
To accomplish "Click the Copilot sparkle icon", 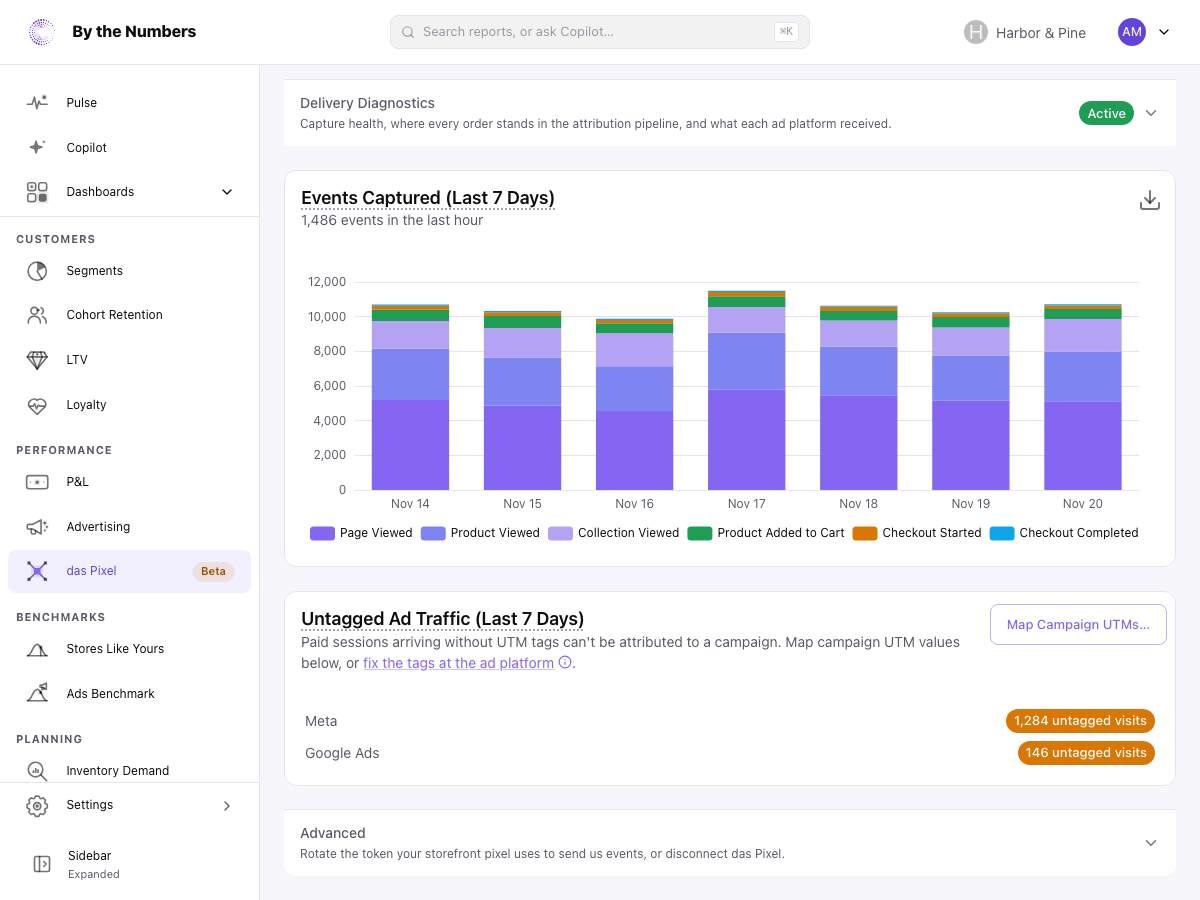I will 37,147.
